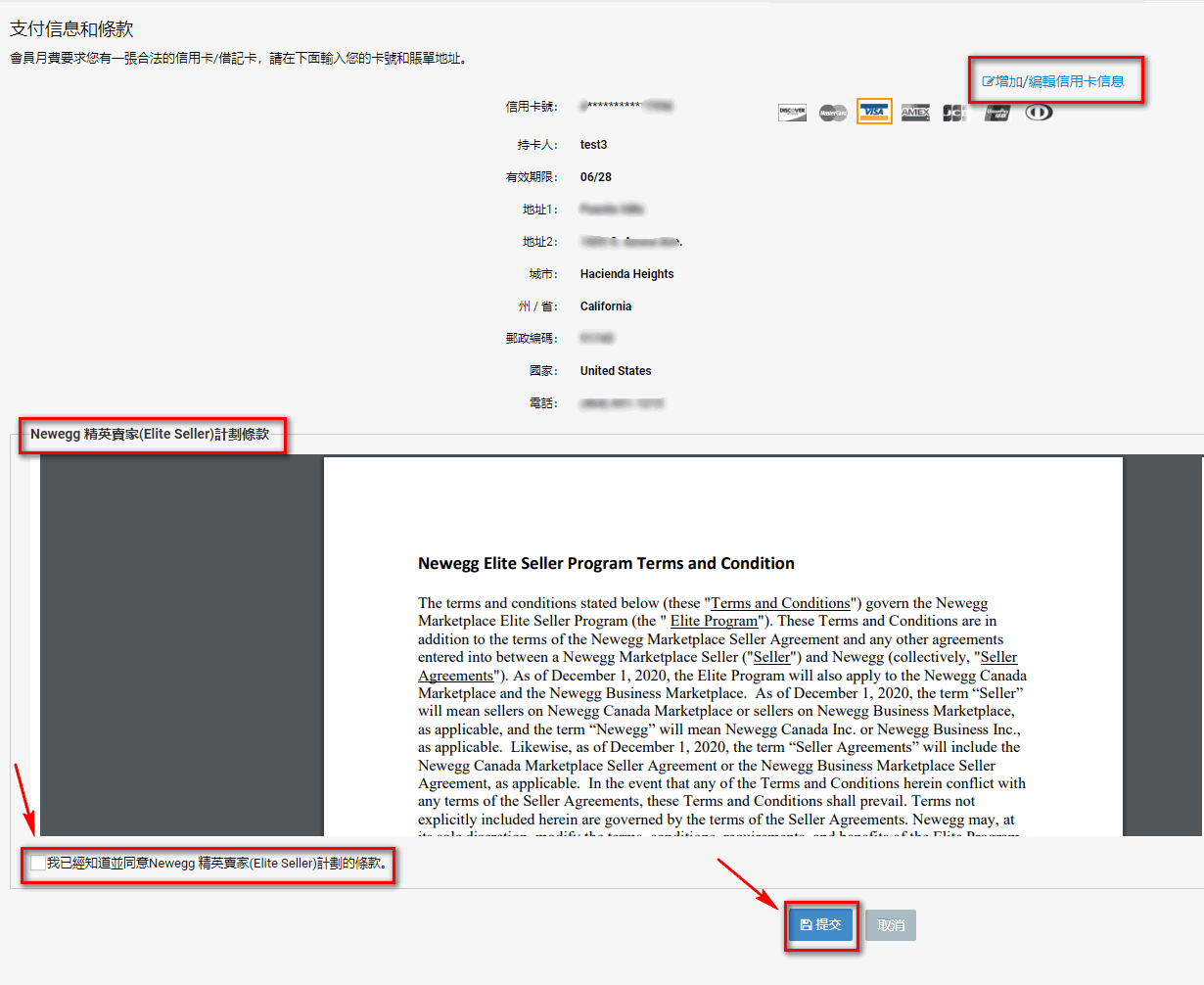This screenshot has height=985, width=1204.
Task: Click the document title "Newegg Elite Seller Program Terms and Condition"
Action: 606,563
